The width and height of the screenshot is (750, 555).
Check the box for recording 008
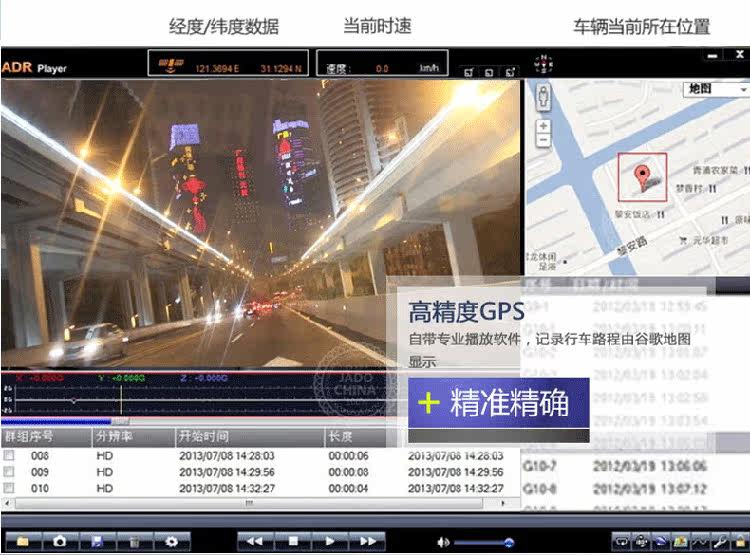click(x=9, y=456)
